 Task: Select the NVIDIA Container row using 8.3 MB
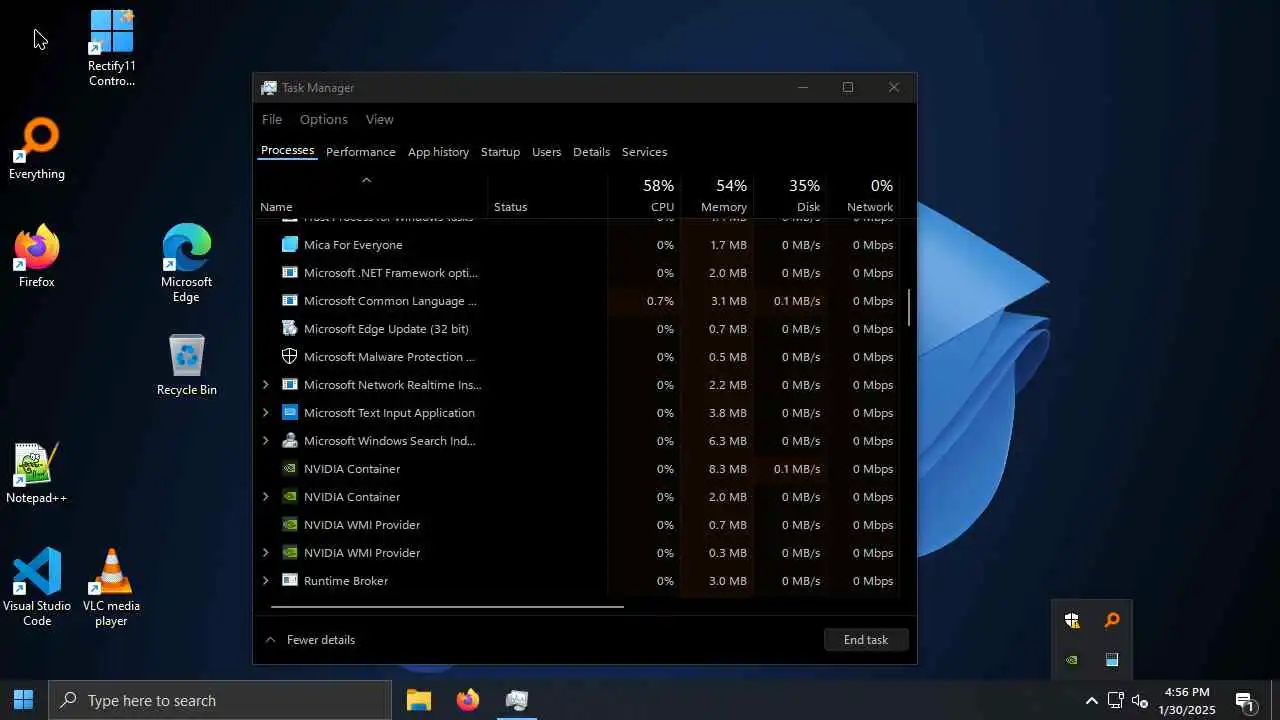click(x=577, y=468)
